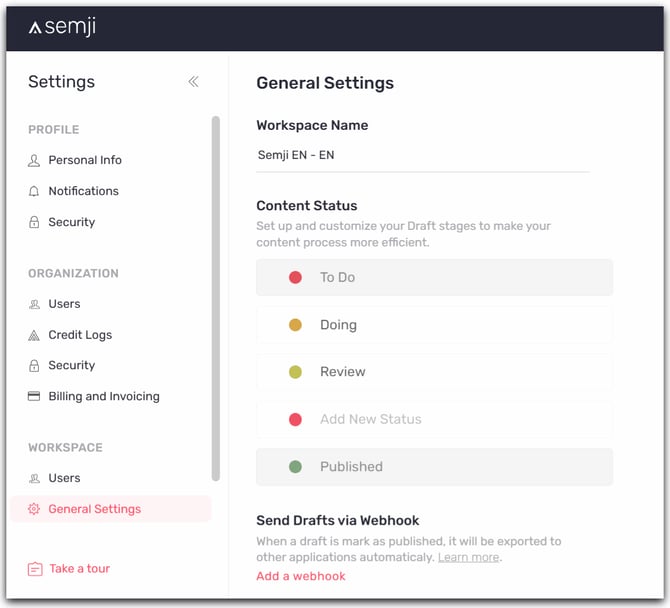Click Add a webhook link
670x608 pixels.
click(301, 576)
